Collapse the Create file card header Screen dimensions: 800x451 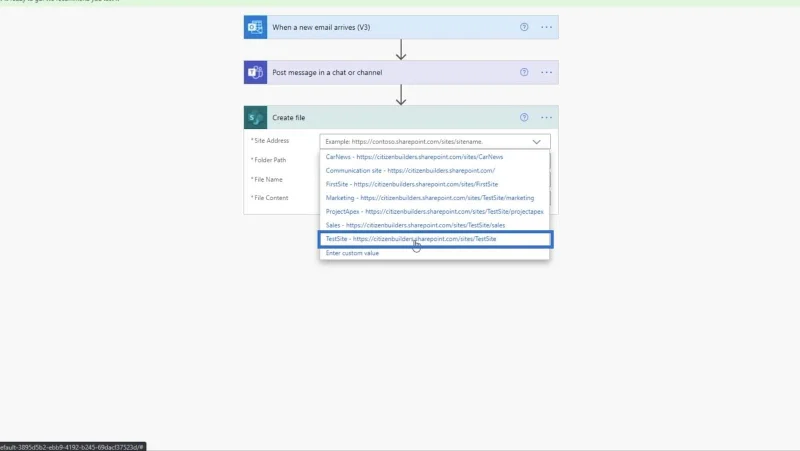pyautogui.click(x=401, y=117)
